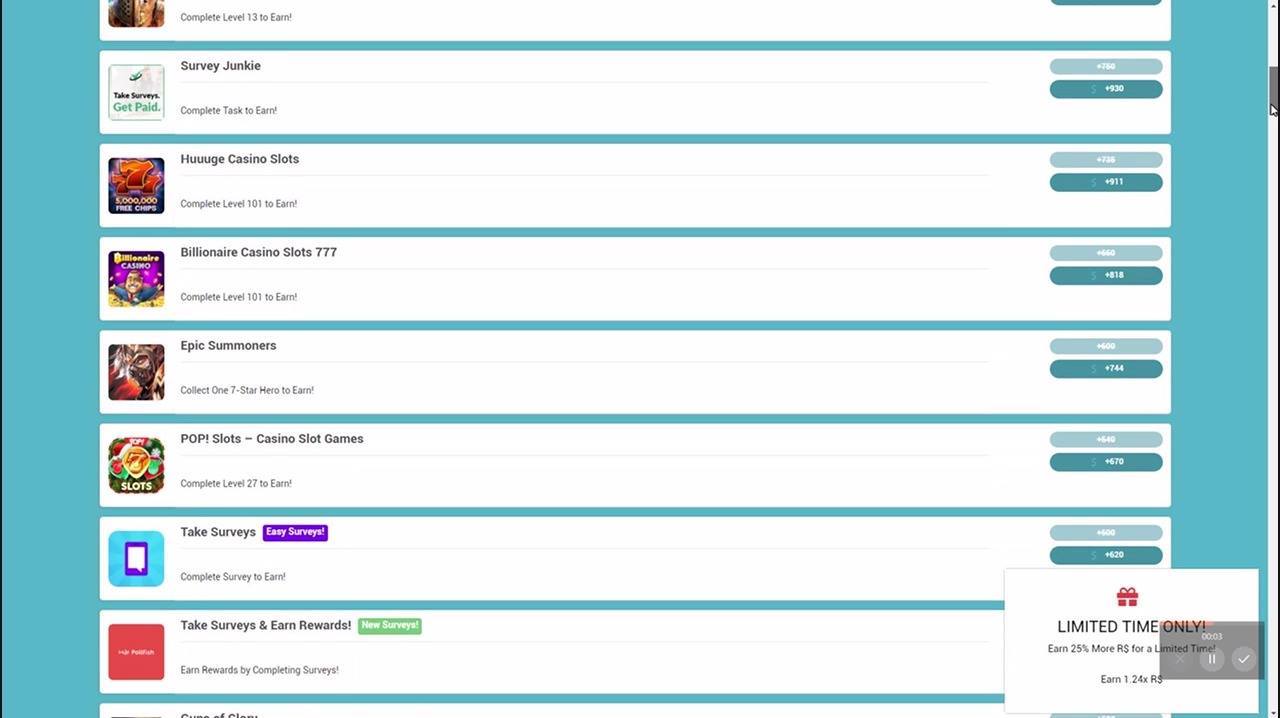Open the Pollfish survey icon
Viewport: 1280px width, 718px height.
(136, 652)
